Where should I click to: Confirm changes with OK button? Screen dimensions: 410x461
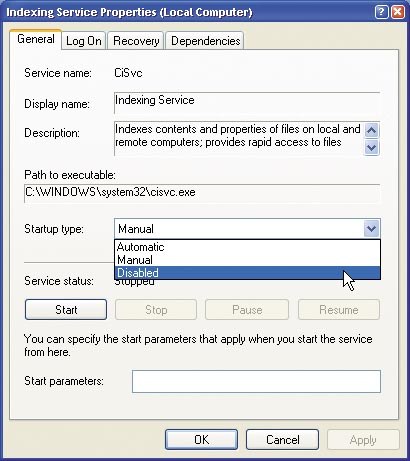pos(201,440)
